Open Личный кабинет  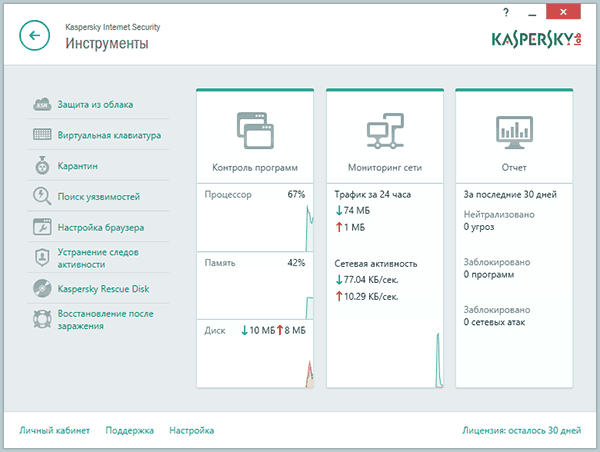(55, 431)
